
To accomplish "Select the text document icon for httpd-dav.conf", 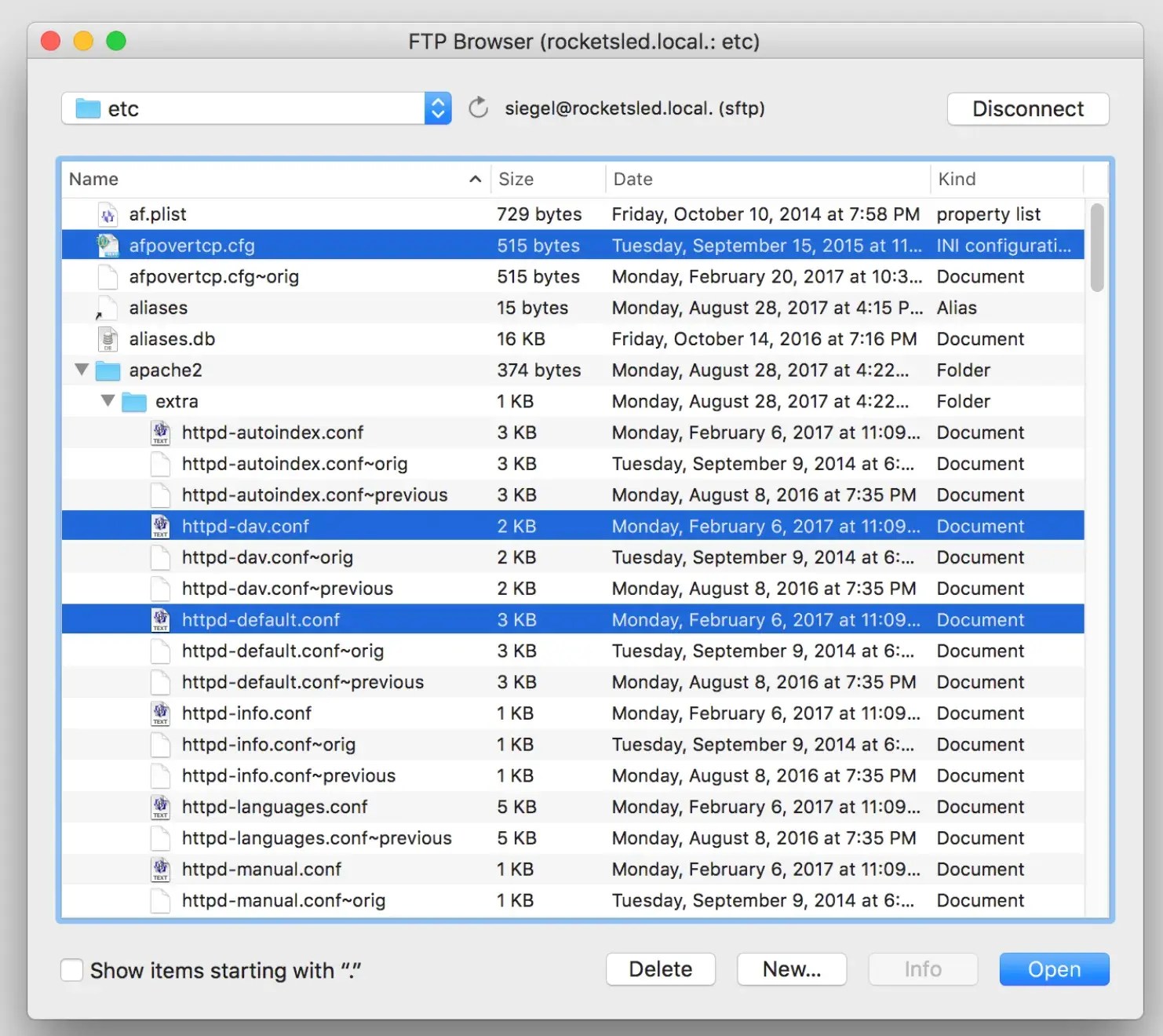I will (x=161, y=526).
